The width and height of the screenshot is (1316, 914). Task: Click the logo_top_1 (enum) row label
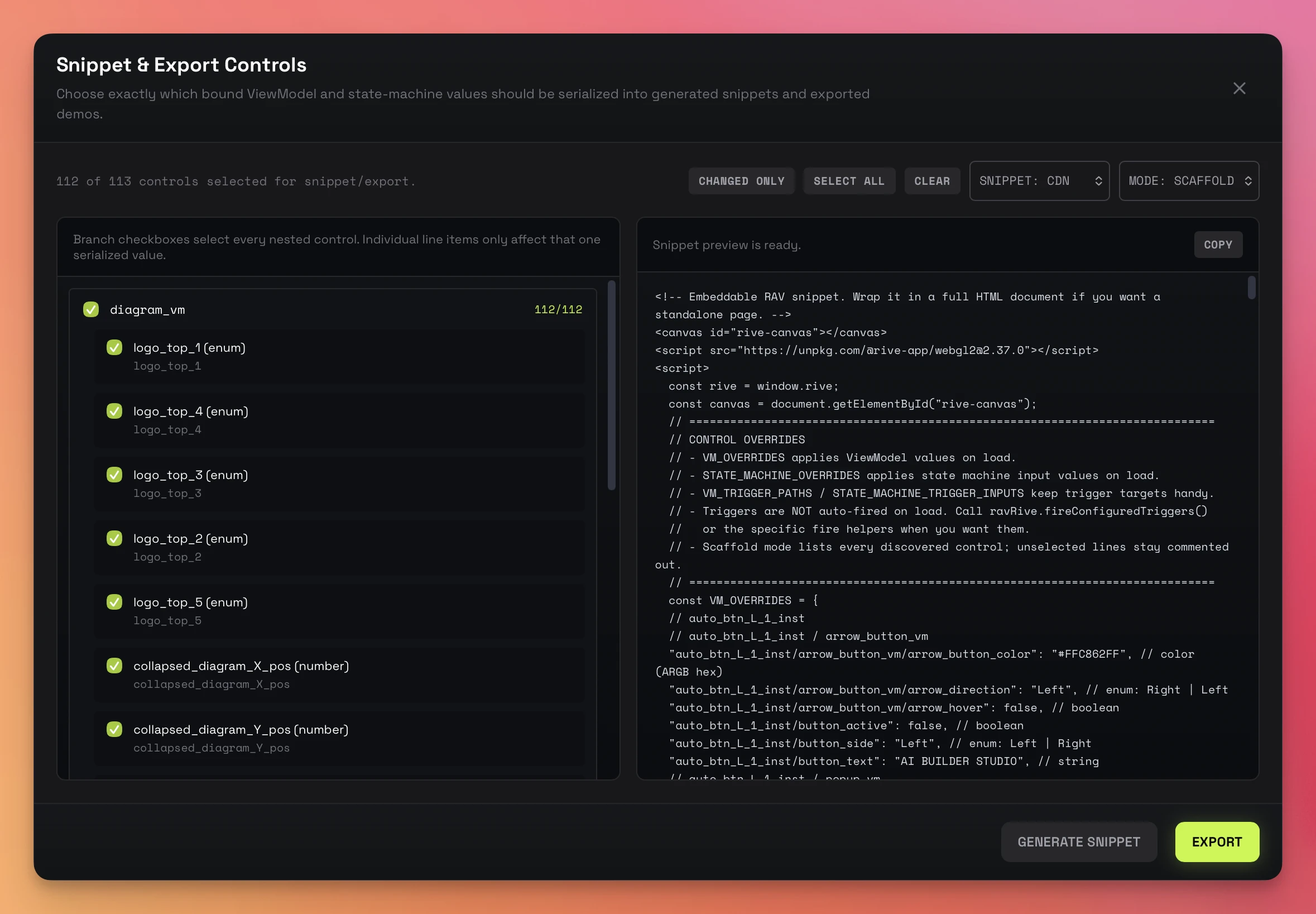point(189,348)
